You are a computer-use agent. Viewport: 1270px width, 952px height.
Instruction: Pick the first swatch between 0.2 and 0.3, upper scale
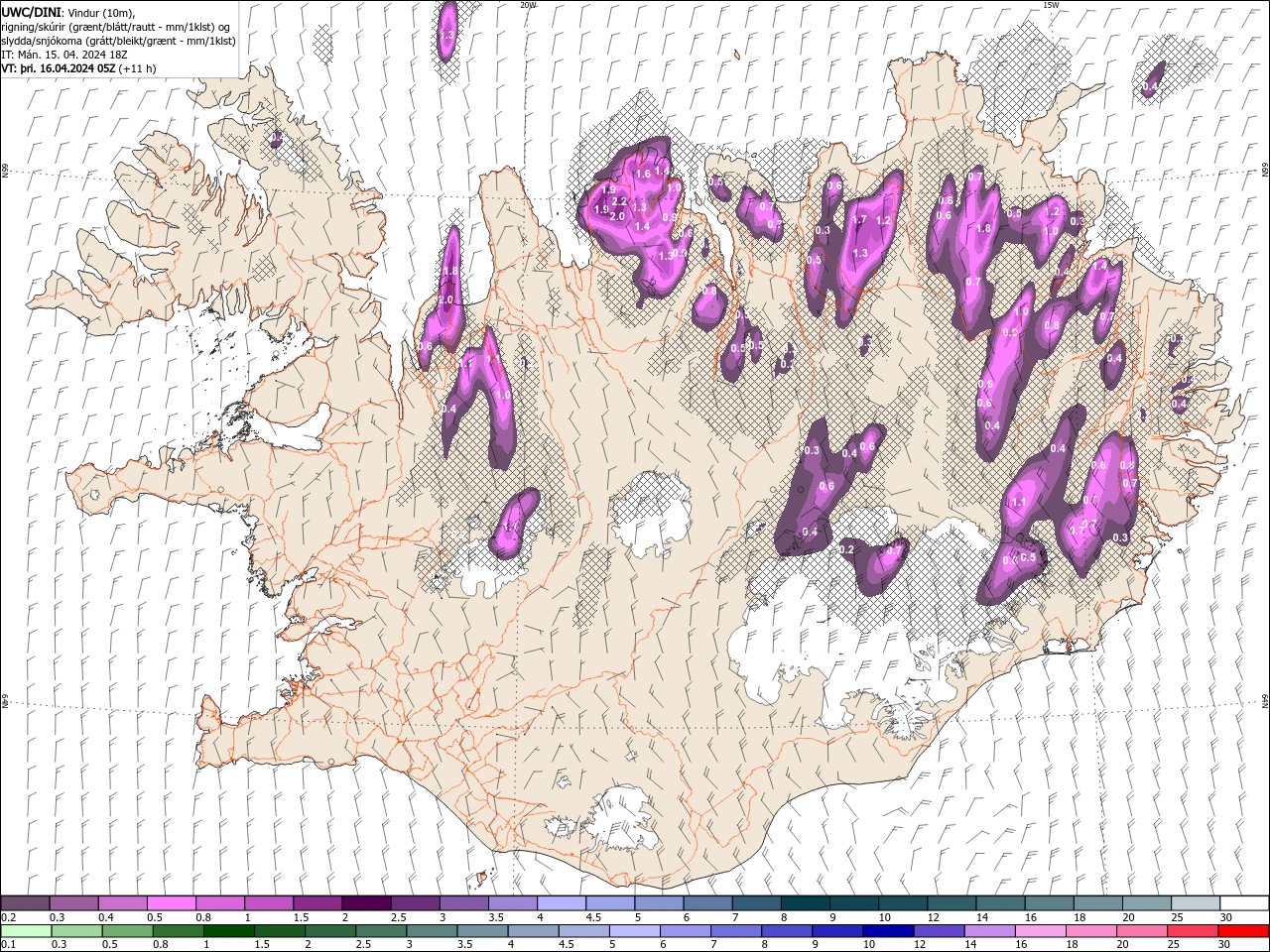[25, 903]
